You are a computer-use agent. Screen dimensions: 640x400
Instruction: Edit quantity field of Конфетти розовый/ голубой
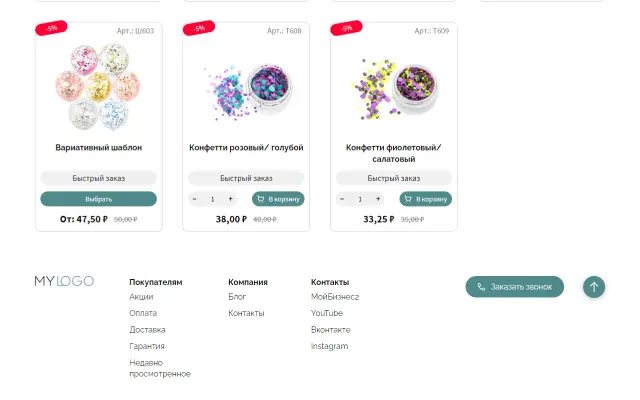[x=212, y=199]
